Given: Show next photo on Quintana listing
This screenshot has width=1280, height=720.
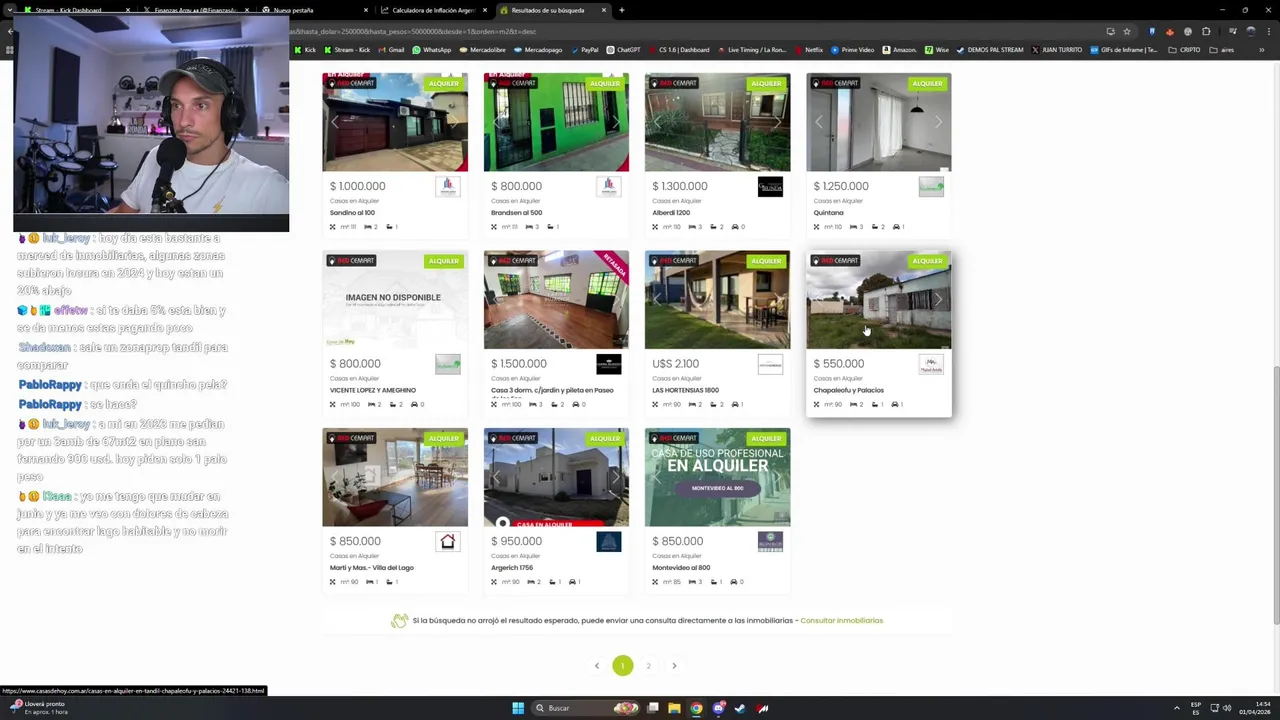Looking at the screenshot, I should click(x=938, y=122).
